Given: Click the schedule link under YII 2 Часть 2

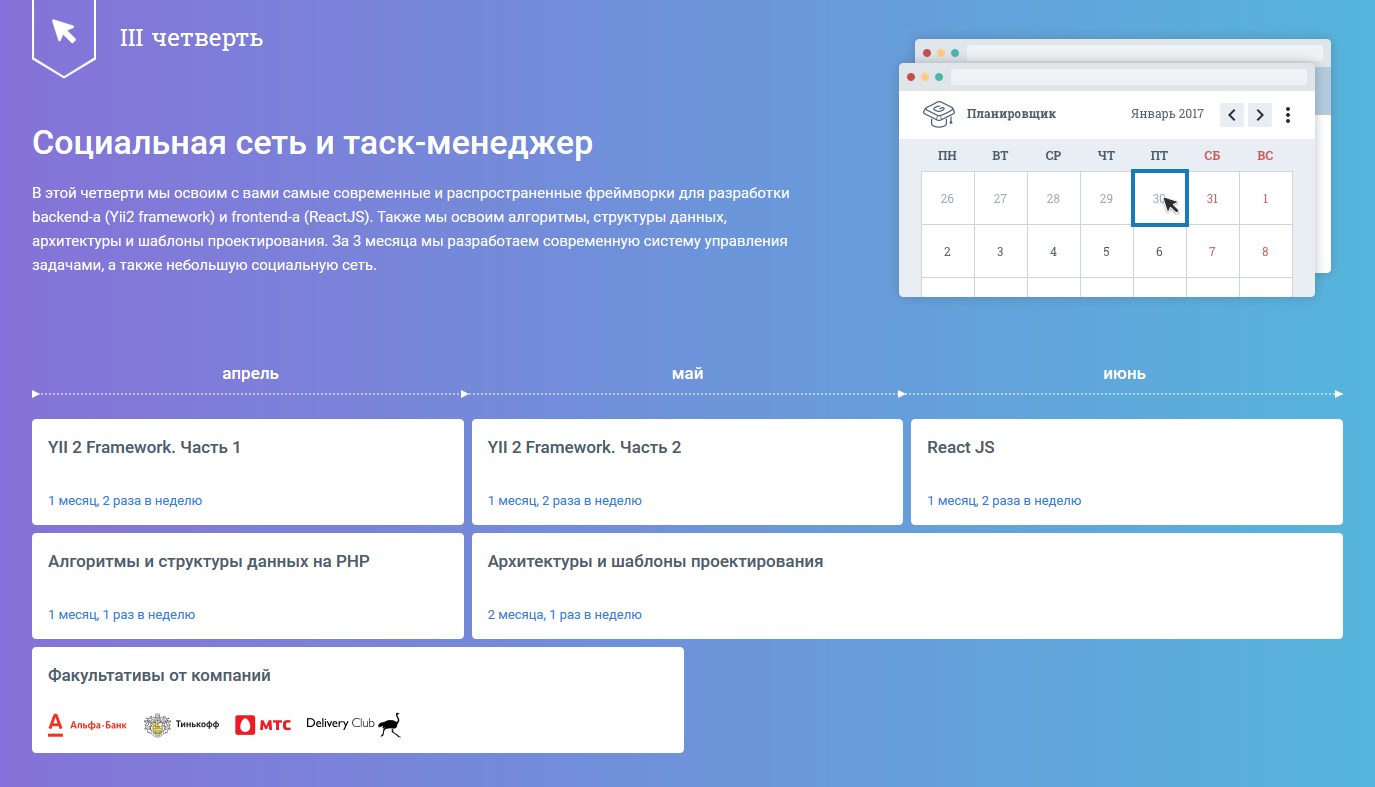Looking at the screenshot, I should point(564,500).
